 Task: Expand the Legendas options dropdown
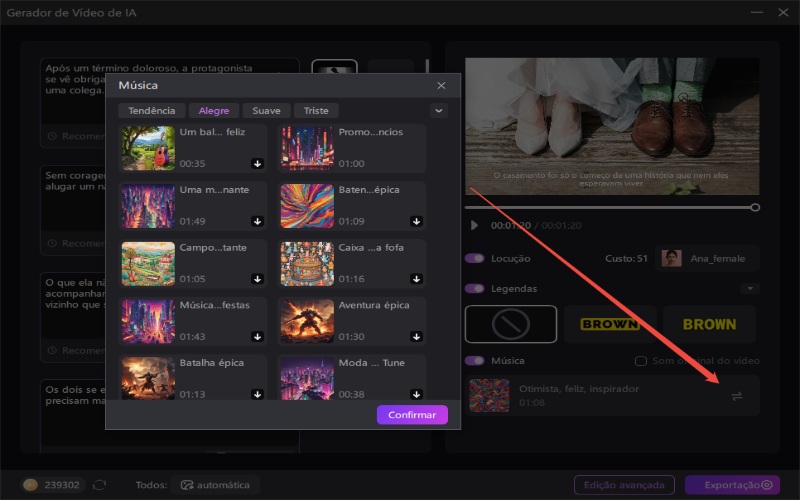(x=750, y=289)
